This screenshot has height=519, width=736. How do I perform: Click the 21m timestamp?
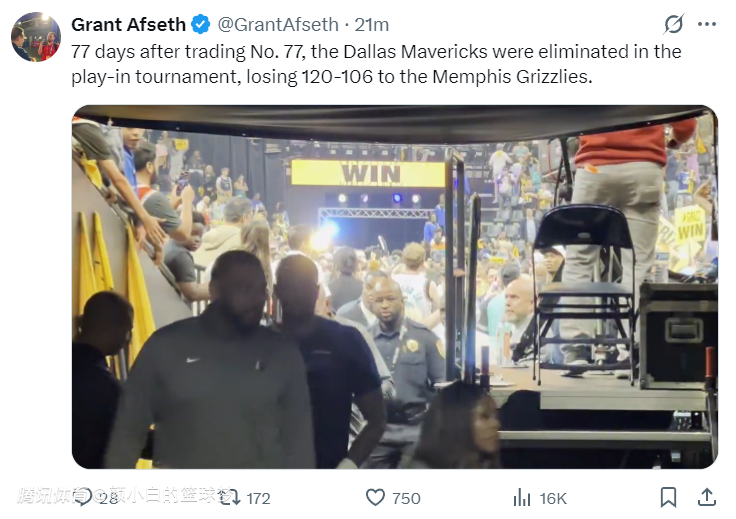(371, 24)
